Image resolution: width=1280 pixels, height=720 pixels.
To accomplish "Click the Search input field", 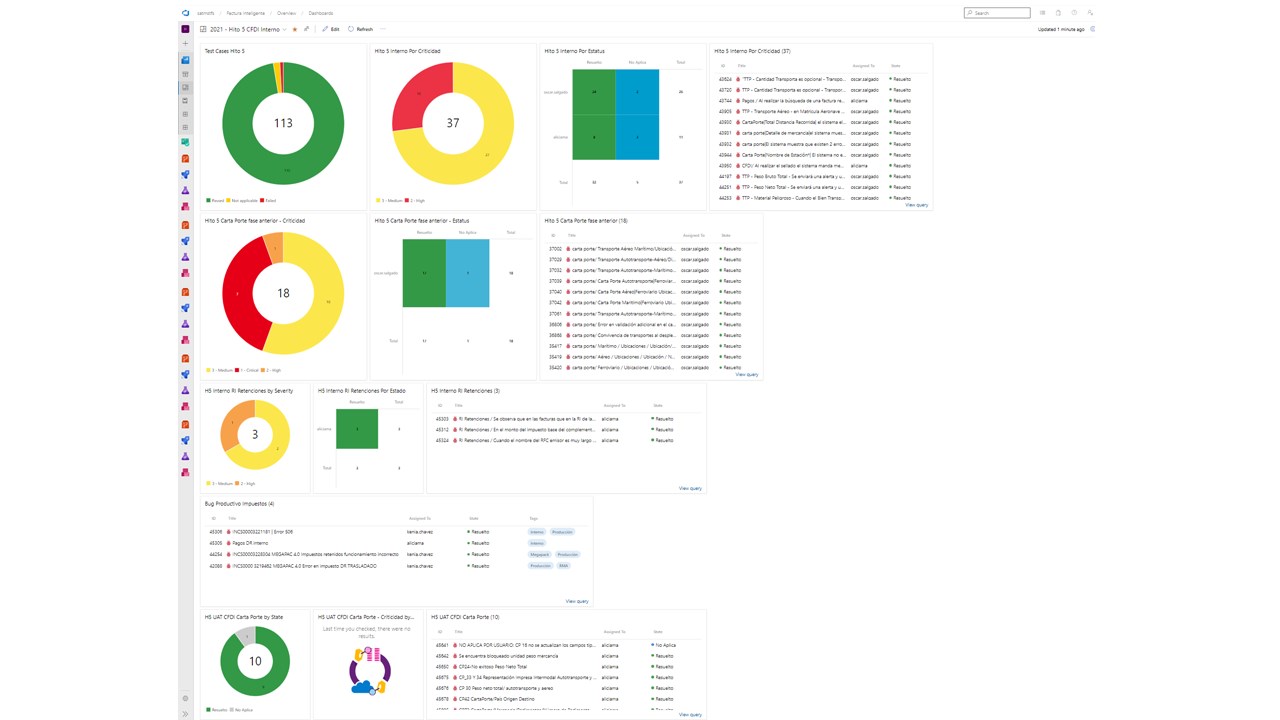I will click(997, 13).
